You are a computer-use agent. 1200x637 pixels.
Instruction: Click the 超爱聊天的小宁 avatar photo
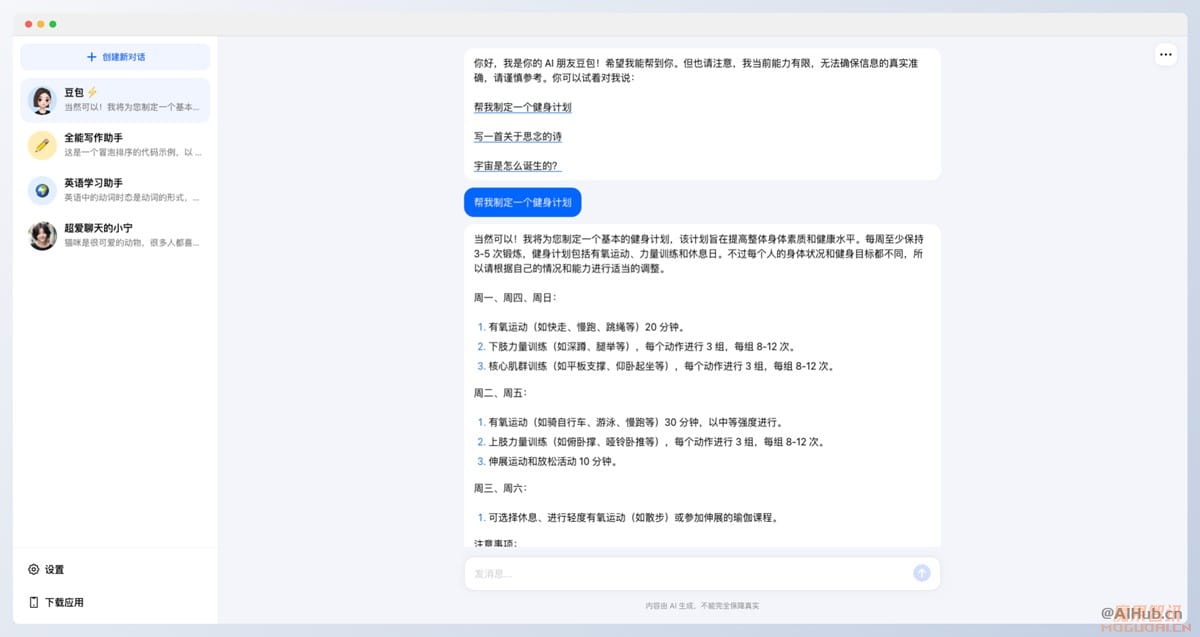[42, 235]
